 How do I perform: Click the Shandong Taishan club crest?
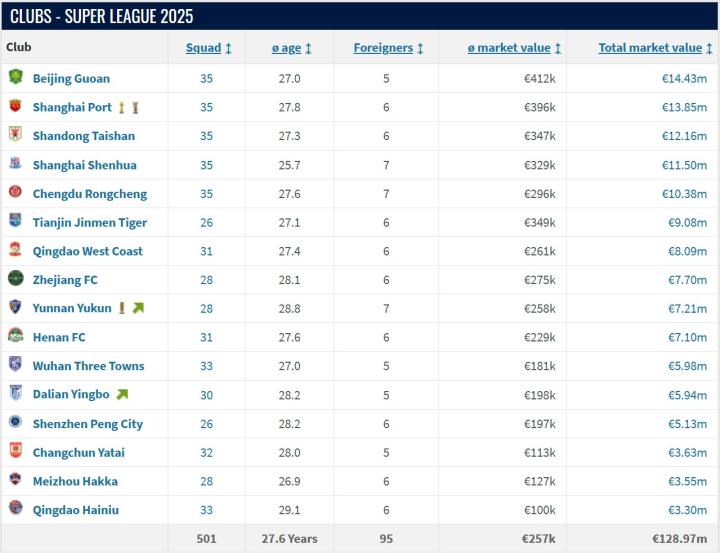(x=16, y=134)
